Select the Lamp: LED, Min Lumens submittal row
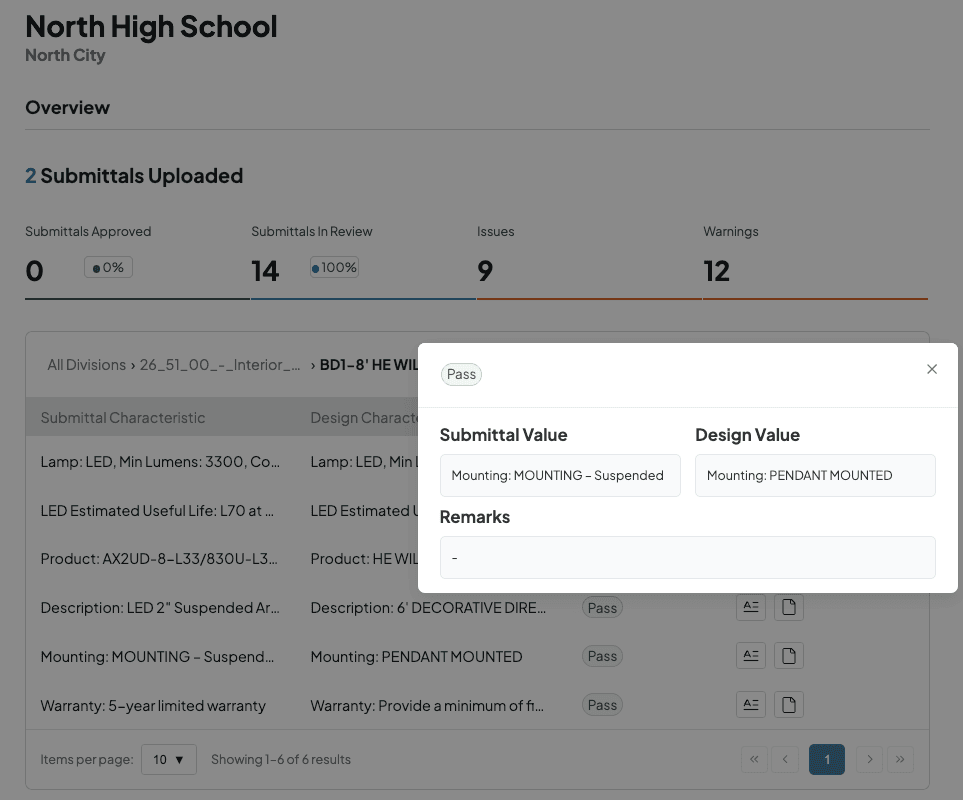The height and width of the screenshot is (800, 963). point(160,462)
